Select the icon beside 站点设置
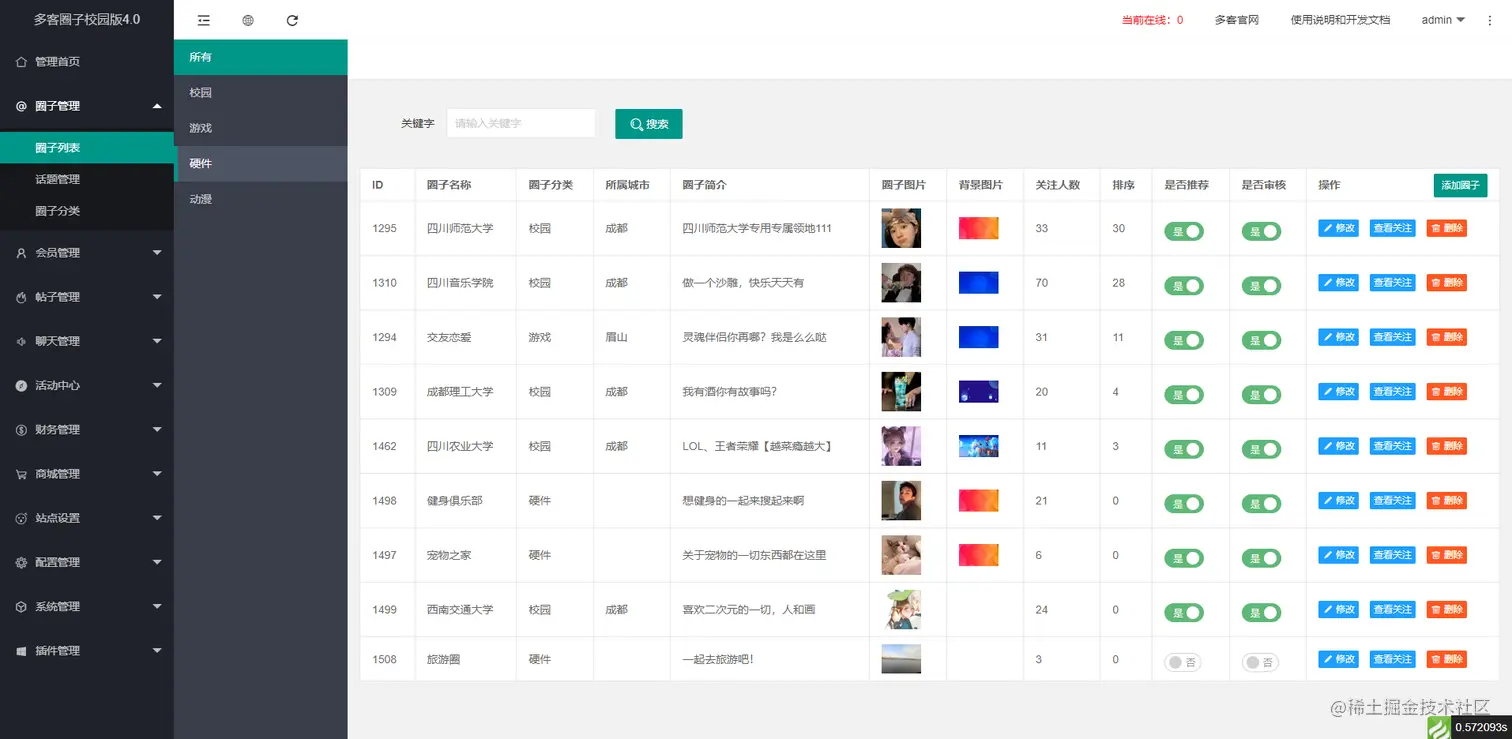This screenshot has height=739, width=1512. pos(21,518)
